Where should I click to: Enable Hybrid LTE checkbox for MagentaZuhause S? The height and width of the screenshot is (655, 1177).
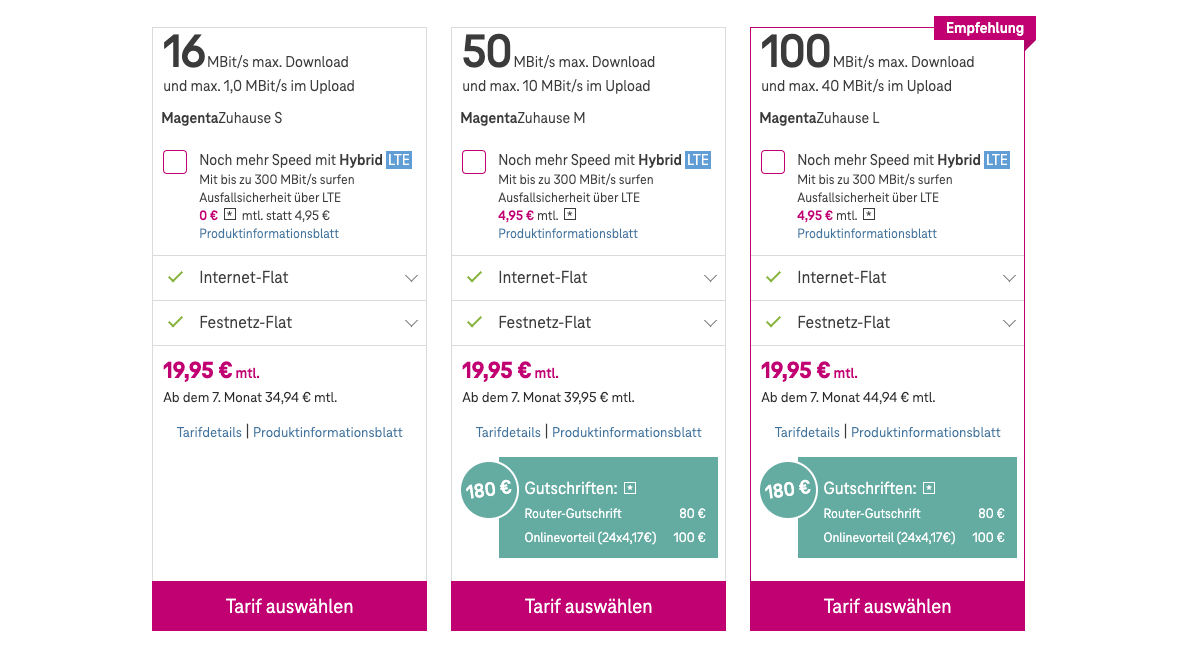click(175, 162)
